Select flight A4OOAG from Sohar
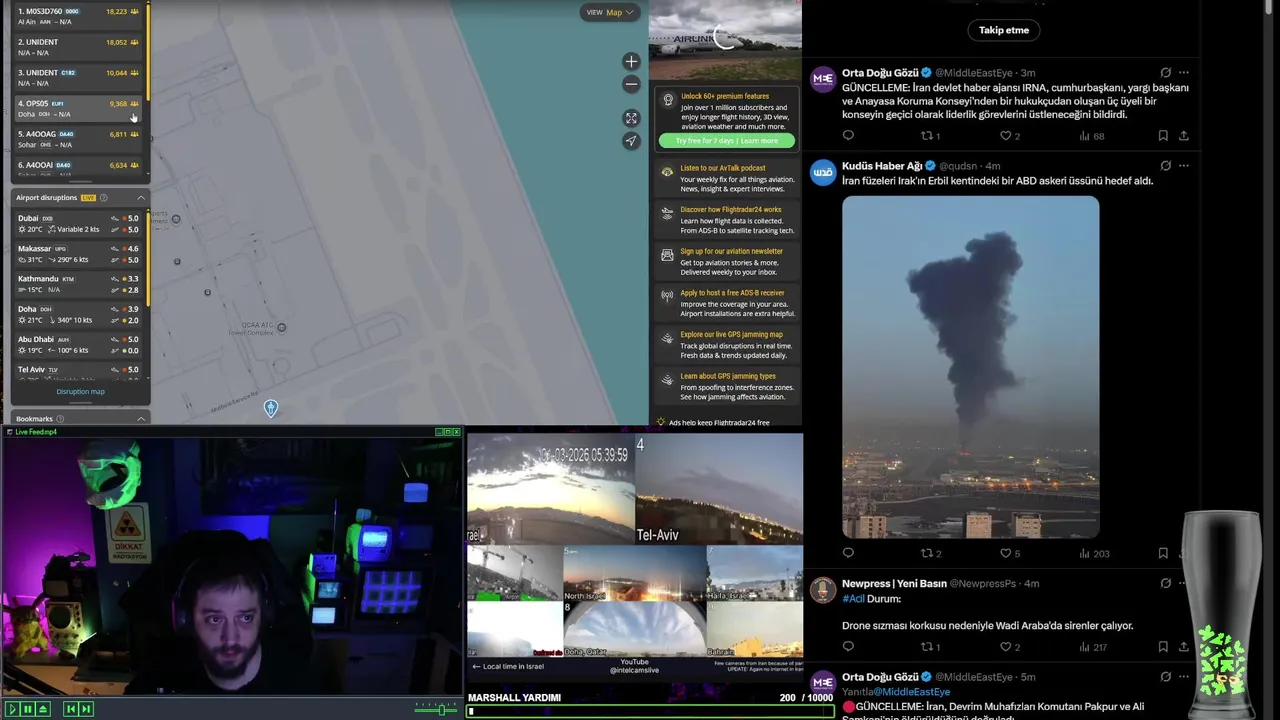Viewport: 1280px width, 720px height. 78,139
